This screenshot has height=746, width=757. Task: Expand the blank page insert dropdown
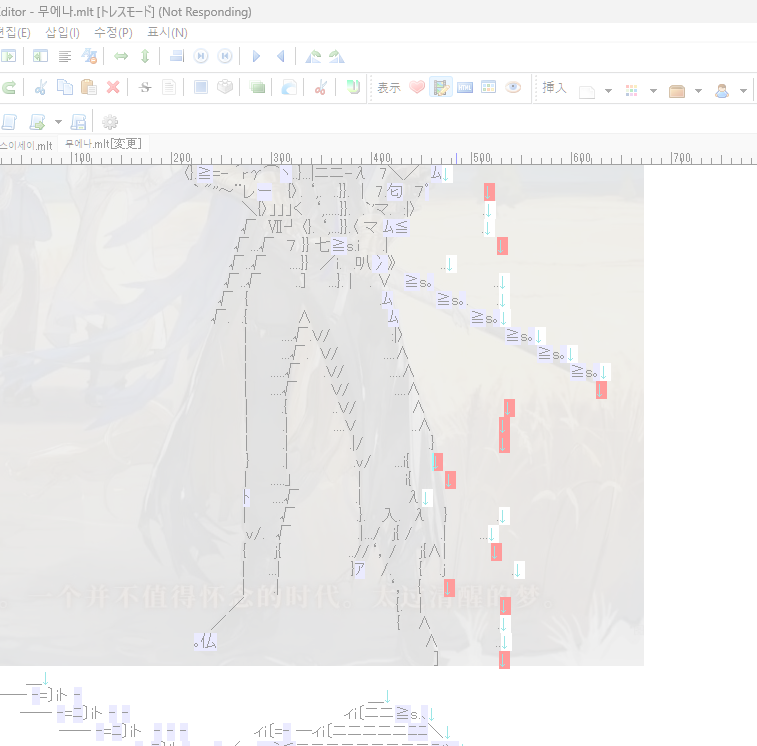click(608, 90)
